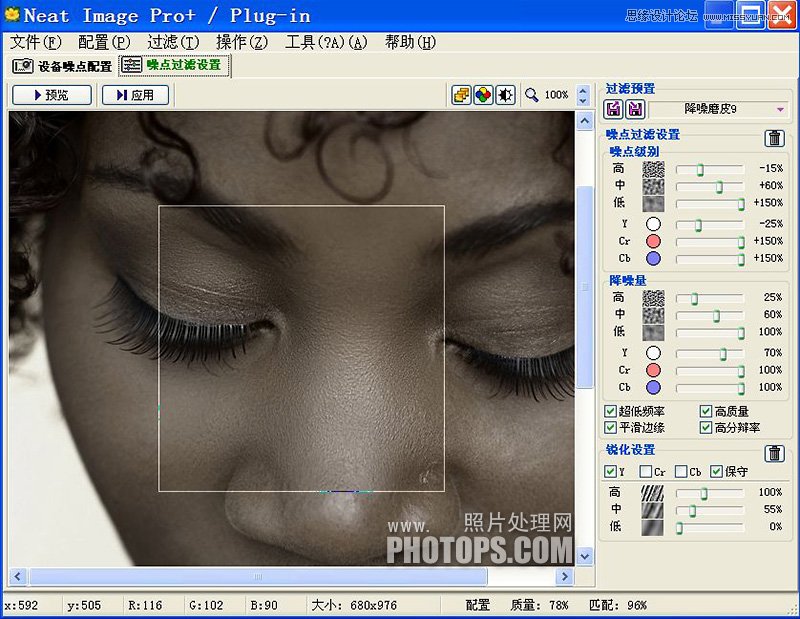Click noise level 高 slider at -15%
Image resolution: width=800 pixels, height=619 pixels.
pyautogui.click(x=701, y=170)
